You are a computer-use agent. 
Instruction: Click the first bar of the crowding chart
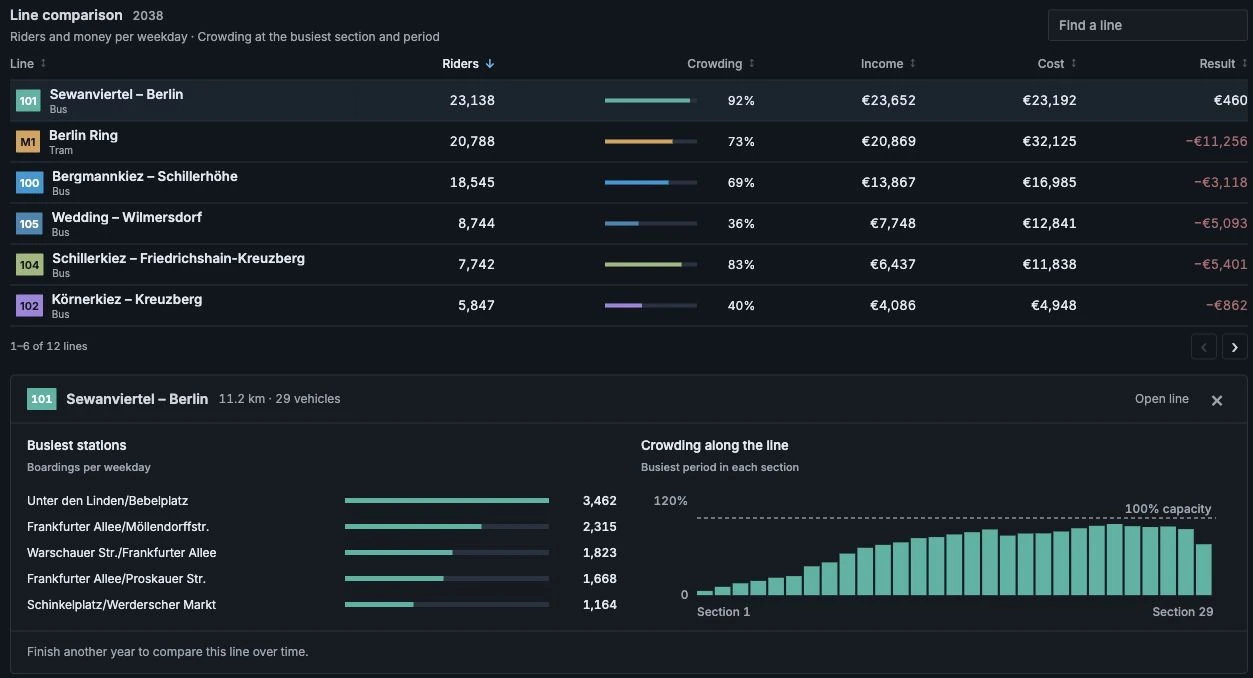[705, 593]
